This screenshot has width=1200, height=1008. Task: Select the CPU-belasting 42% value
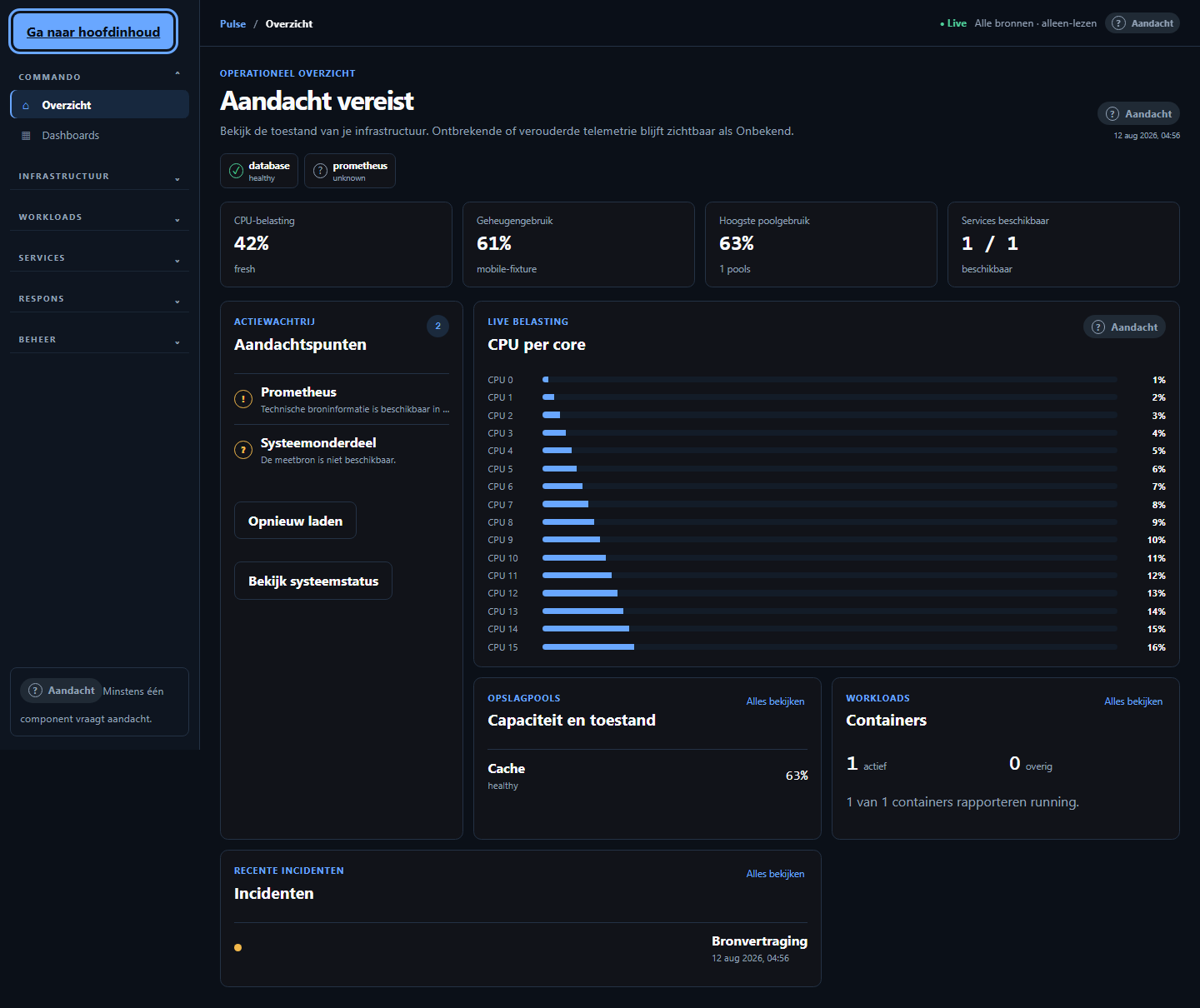tap(252, 243)
